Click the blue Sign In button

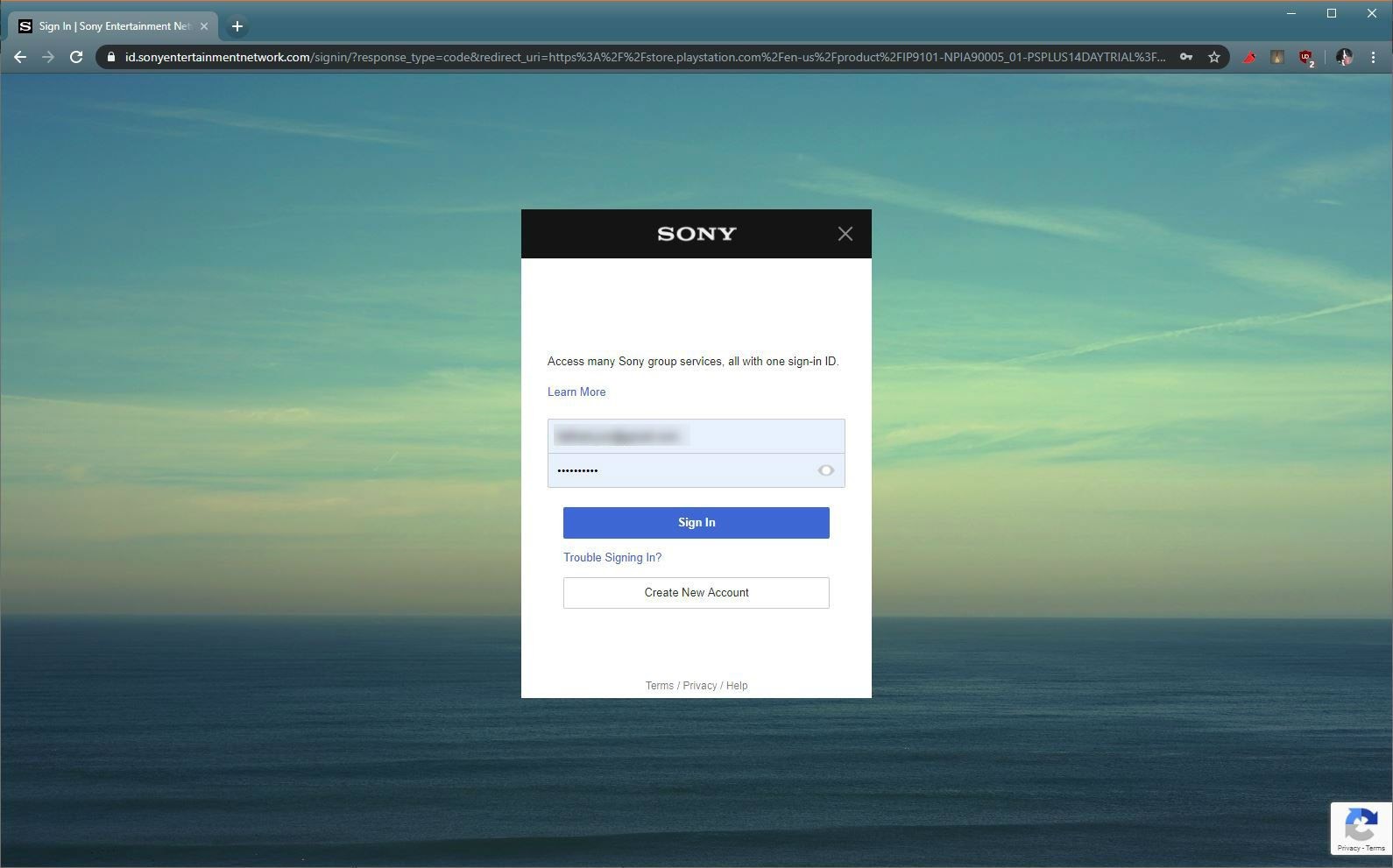click(696, 523)
